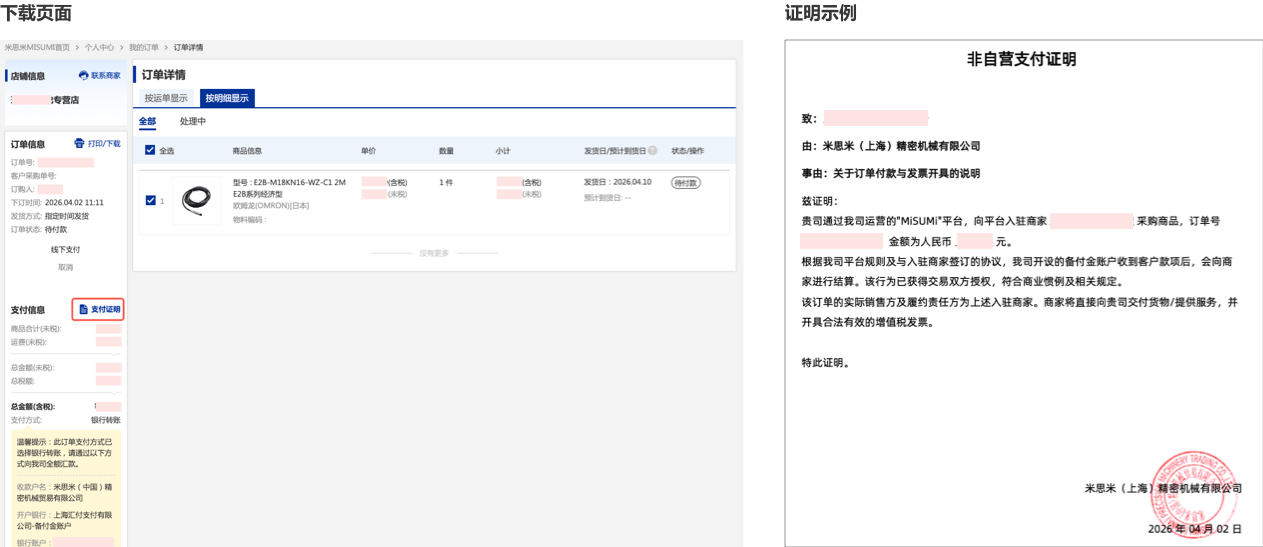The width and height of the screenshot is (1263, 547).
Task: Click the 线下支付 button
Action: click(66, 249)
